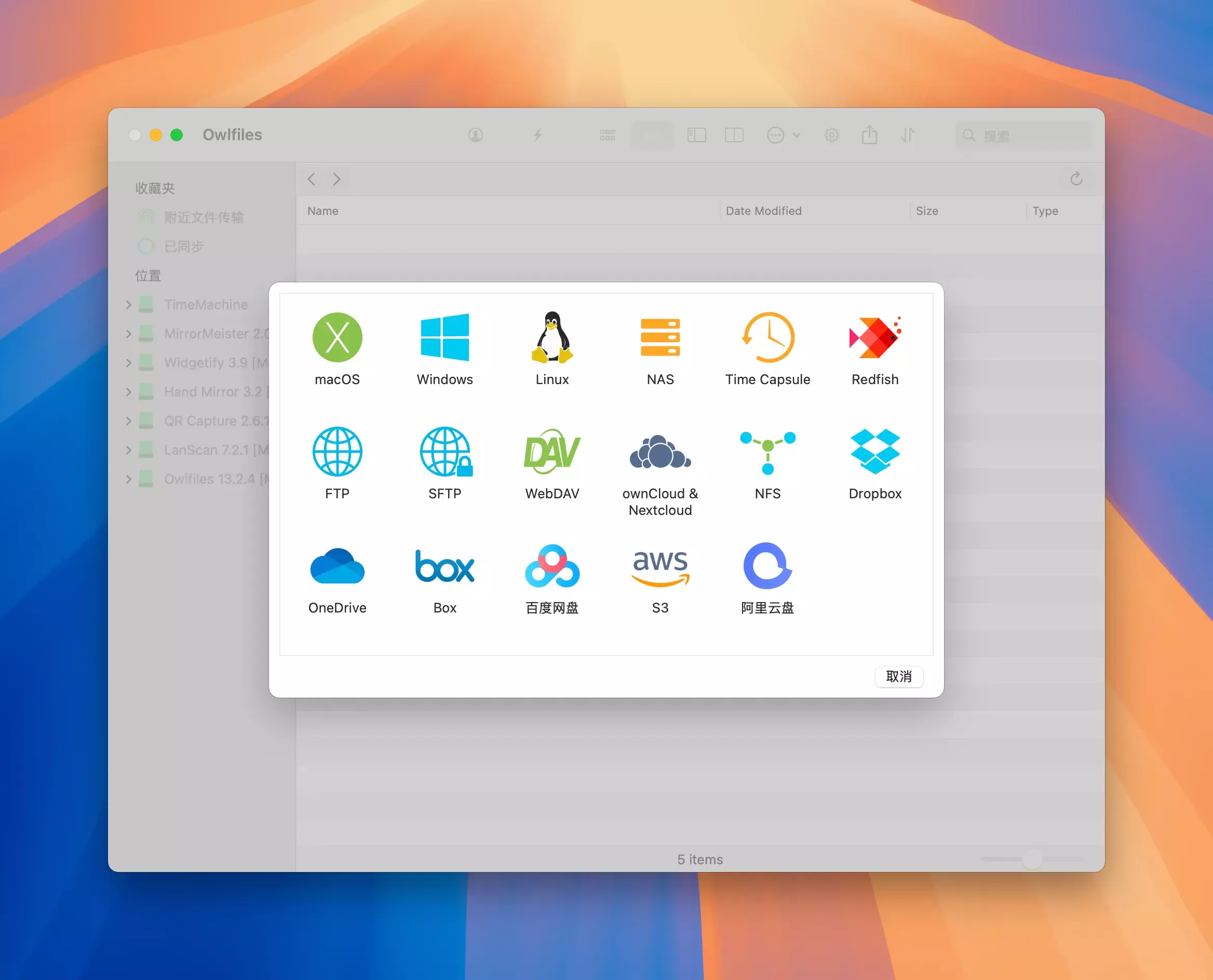Select the WebDAV connection icon
1213x980 pixels.
click(552, 452)
